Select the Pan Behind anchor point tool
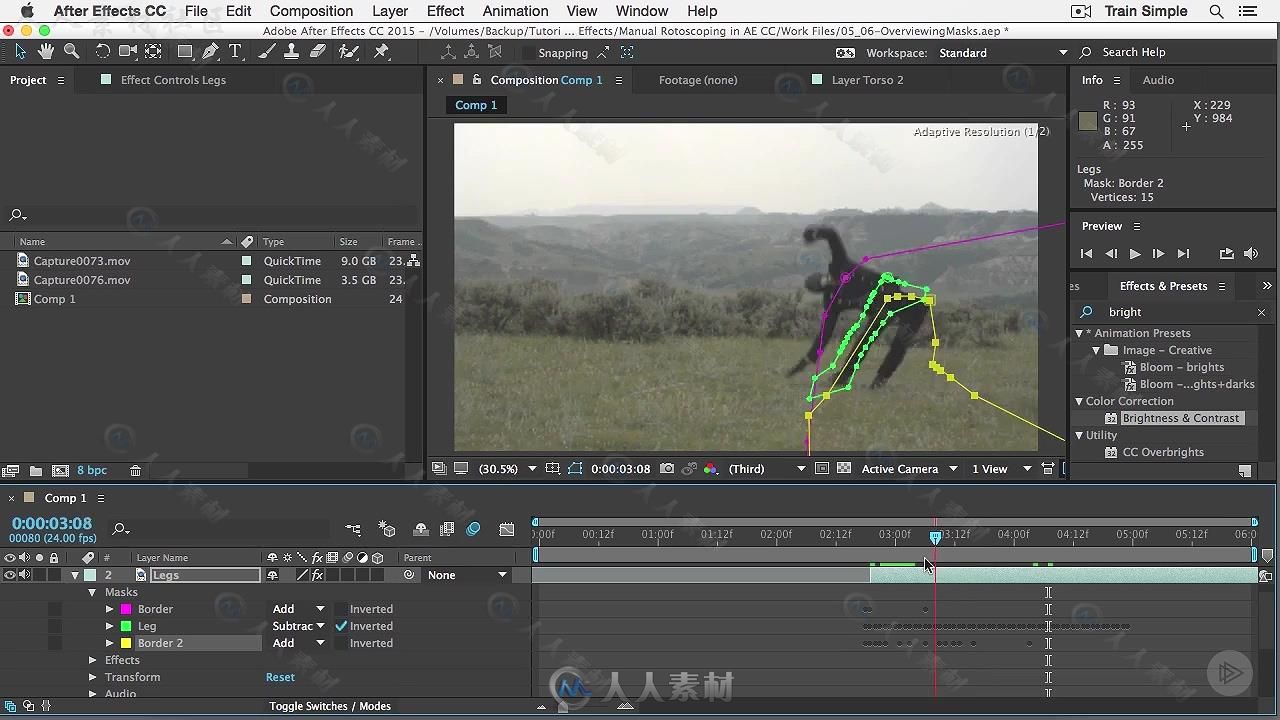Image resolution: width=1280 pixels, height=720 pixels. coord(153,51)
